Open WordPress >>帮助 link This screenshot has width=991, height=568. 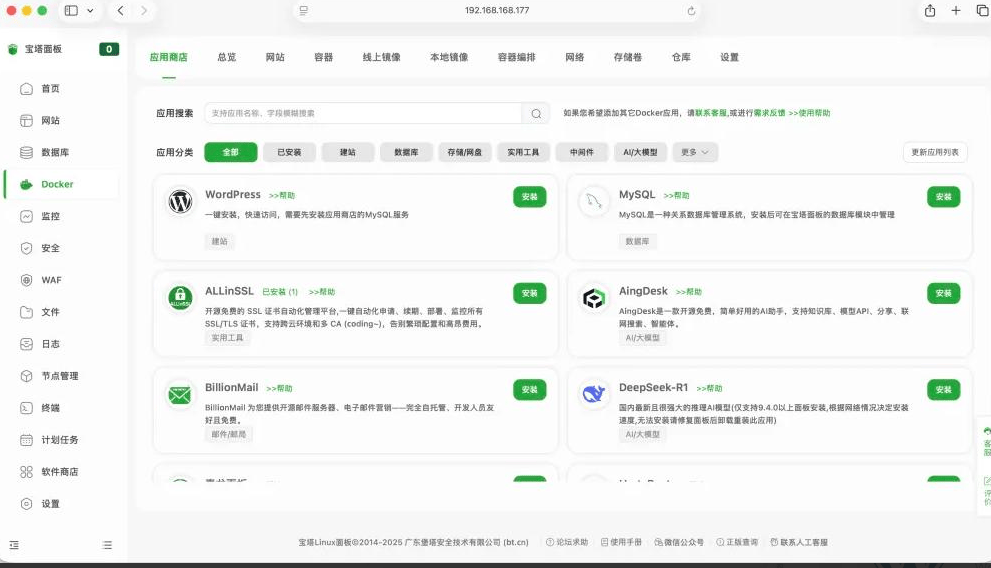click(282, 195)
